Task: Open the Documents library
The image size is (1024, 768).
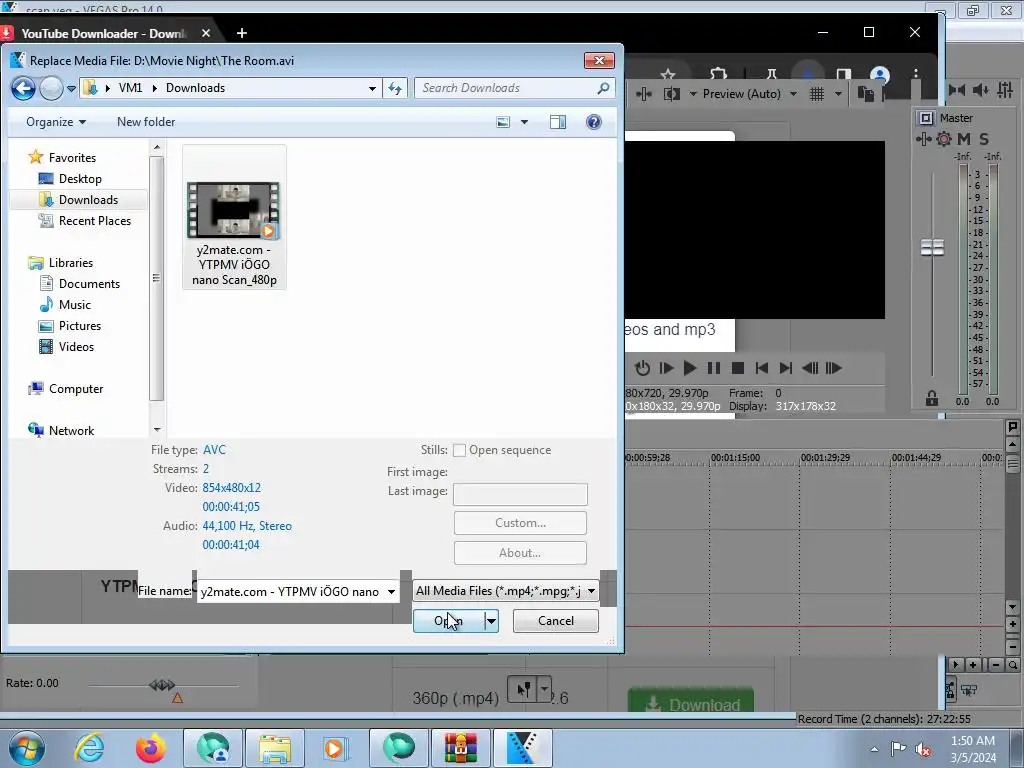Action: pyautogui.click(x=89, y=284)
